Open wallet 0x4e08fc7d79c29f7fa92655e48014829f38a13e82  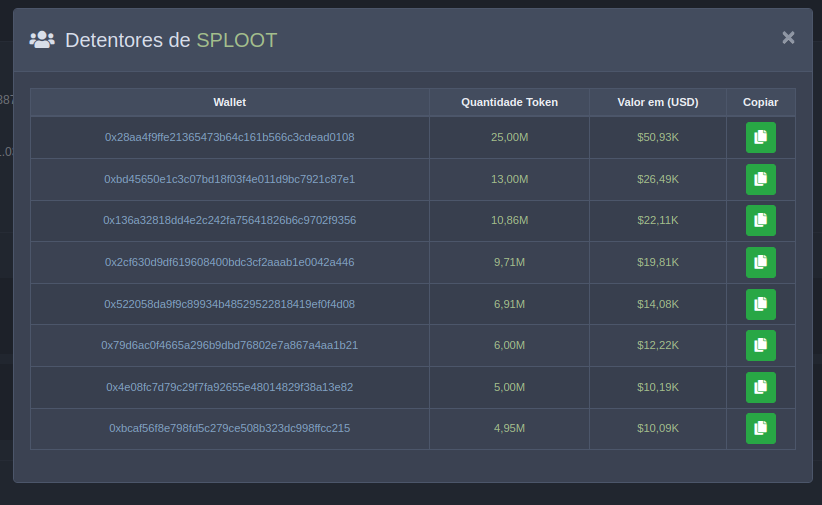coord(230,387)
